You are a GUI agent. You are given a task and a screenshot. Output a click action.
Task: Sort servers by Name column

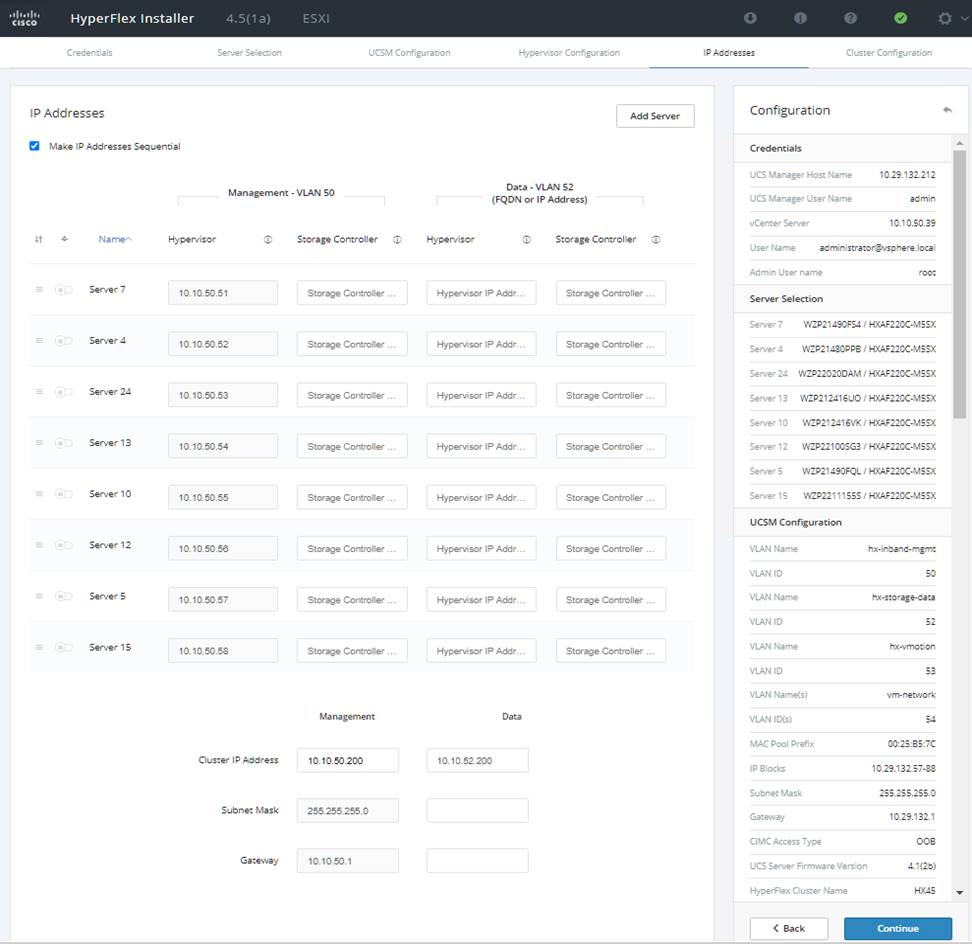tap(115, 239)
